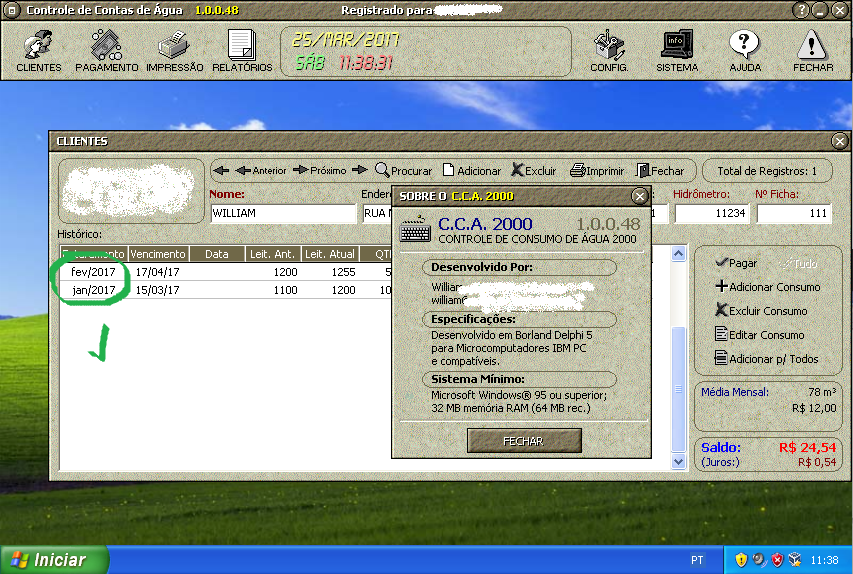Jump to last record arrow
The height and width of the screenshot is (574, 853).
[360, 170]
